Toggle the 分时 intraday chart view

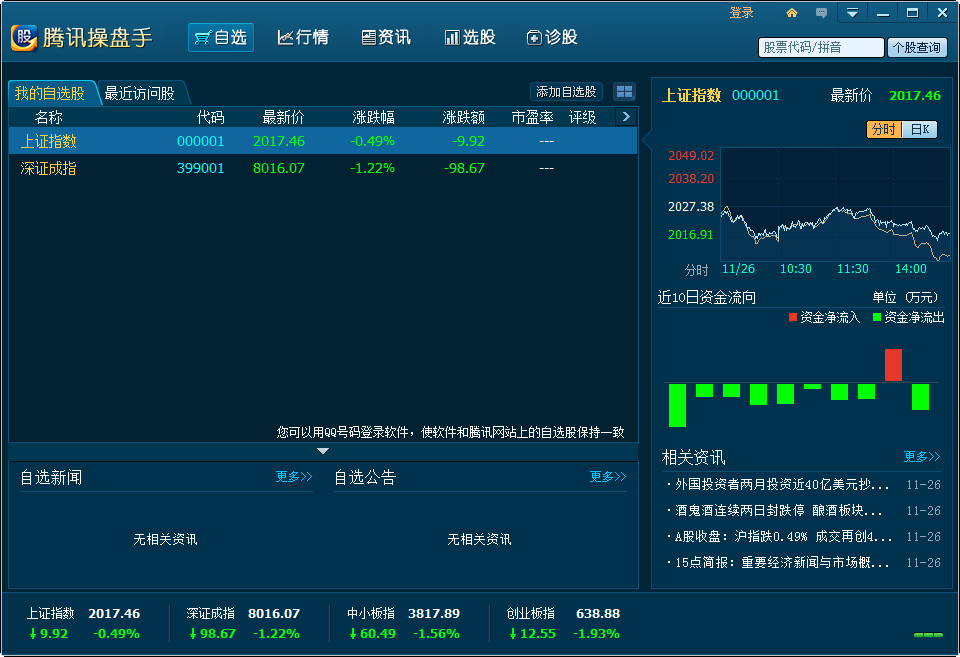coord(883,129)
